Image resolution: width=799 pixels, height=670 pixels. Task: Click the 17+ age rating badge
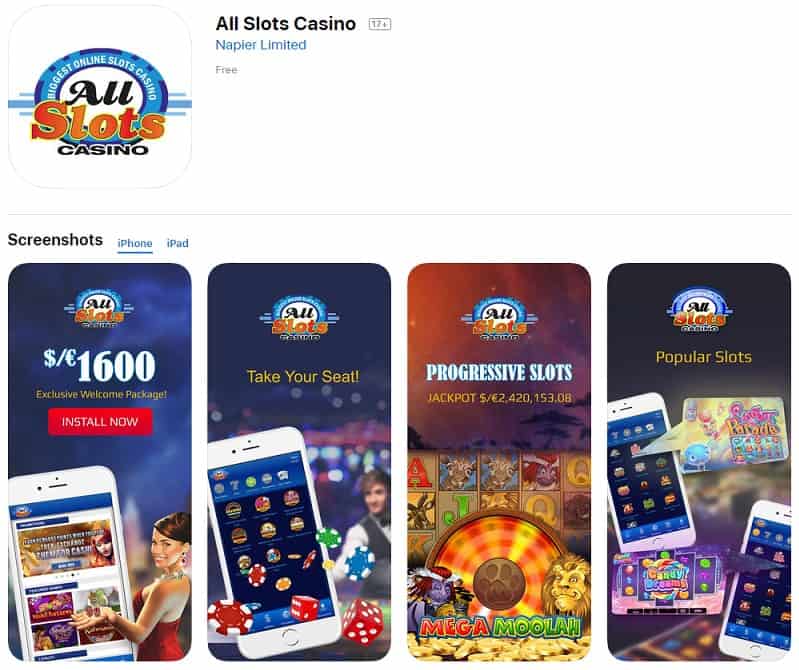coord(380,24)
